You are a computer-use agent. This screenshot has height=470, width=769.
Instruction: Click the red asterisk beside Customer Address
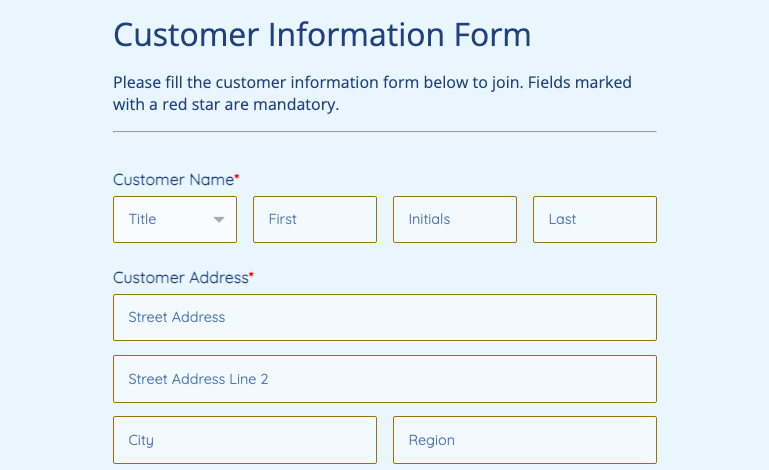click(x=252, y=276)
